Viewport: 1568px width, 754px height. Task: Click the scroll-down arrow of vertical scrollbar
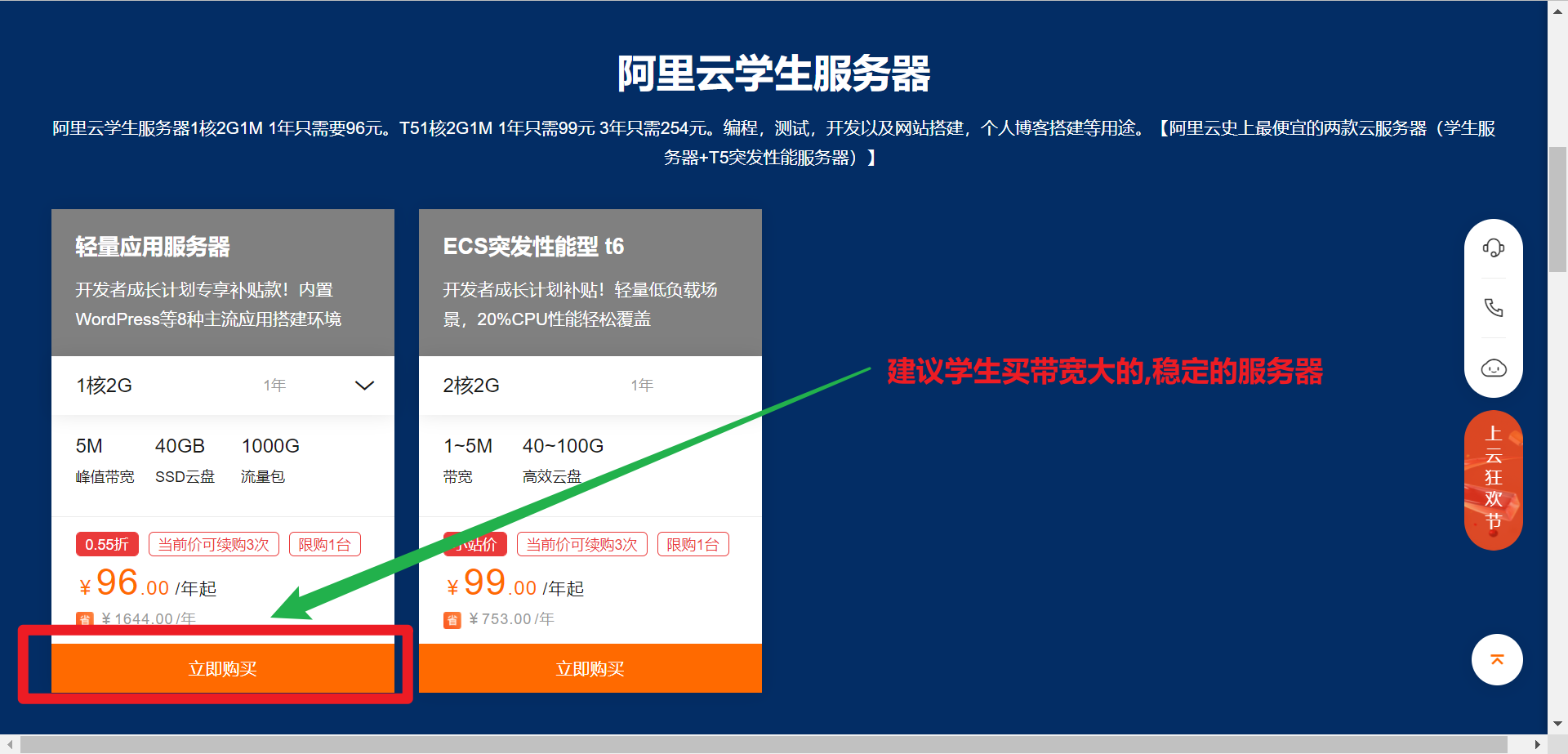point(1558,724)
